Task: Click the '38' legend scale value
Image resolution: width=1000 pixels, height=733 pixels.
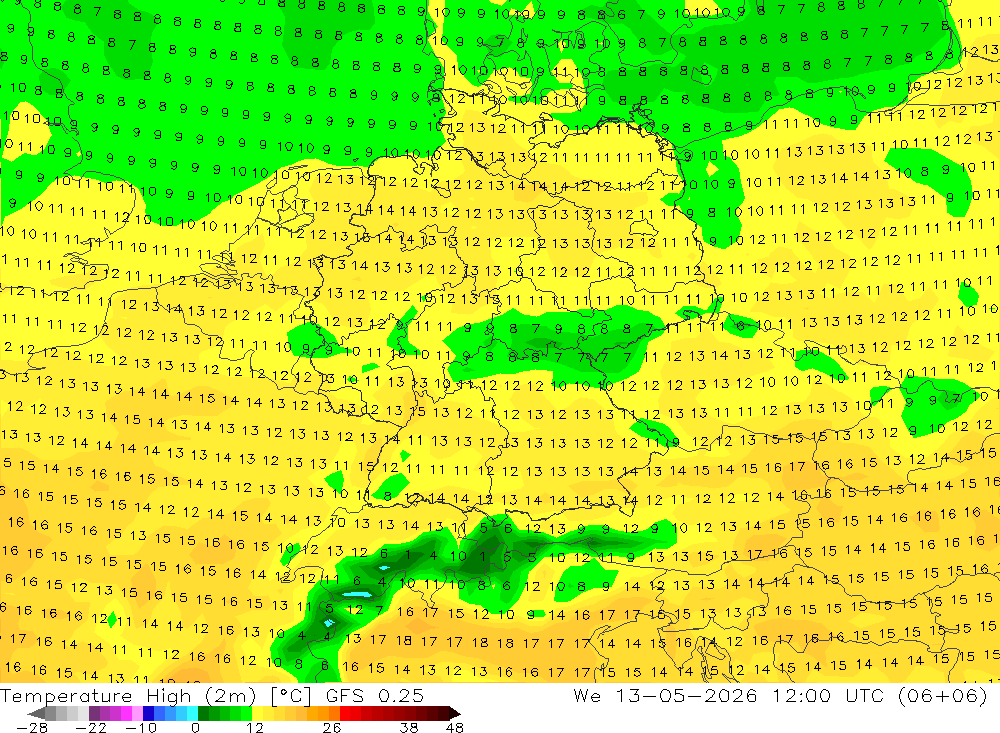Action: 409,727
